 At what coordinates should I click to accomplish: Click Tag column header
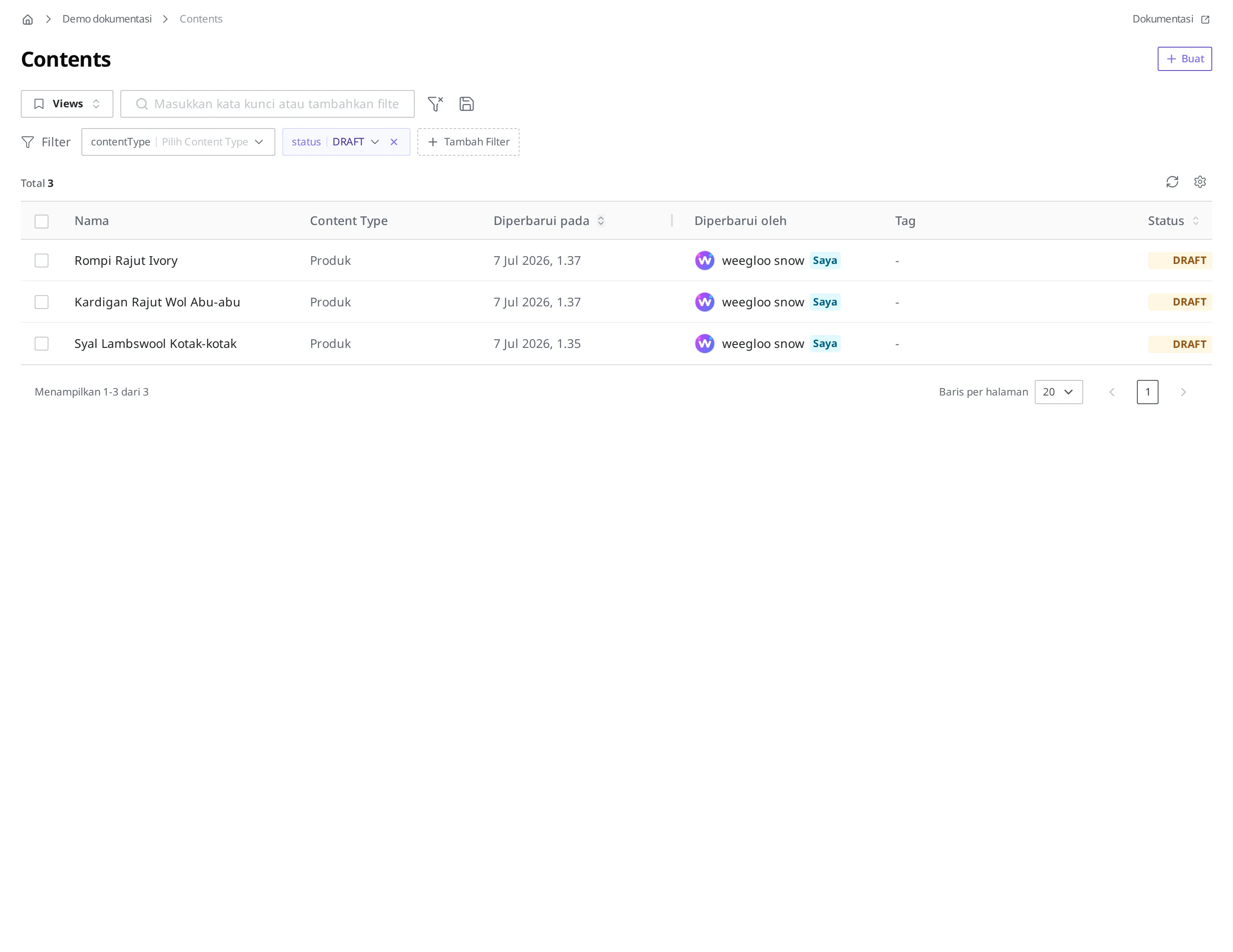[905, 221]
